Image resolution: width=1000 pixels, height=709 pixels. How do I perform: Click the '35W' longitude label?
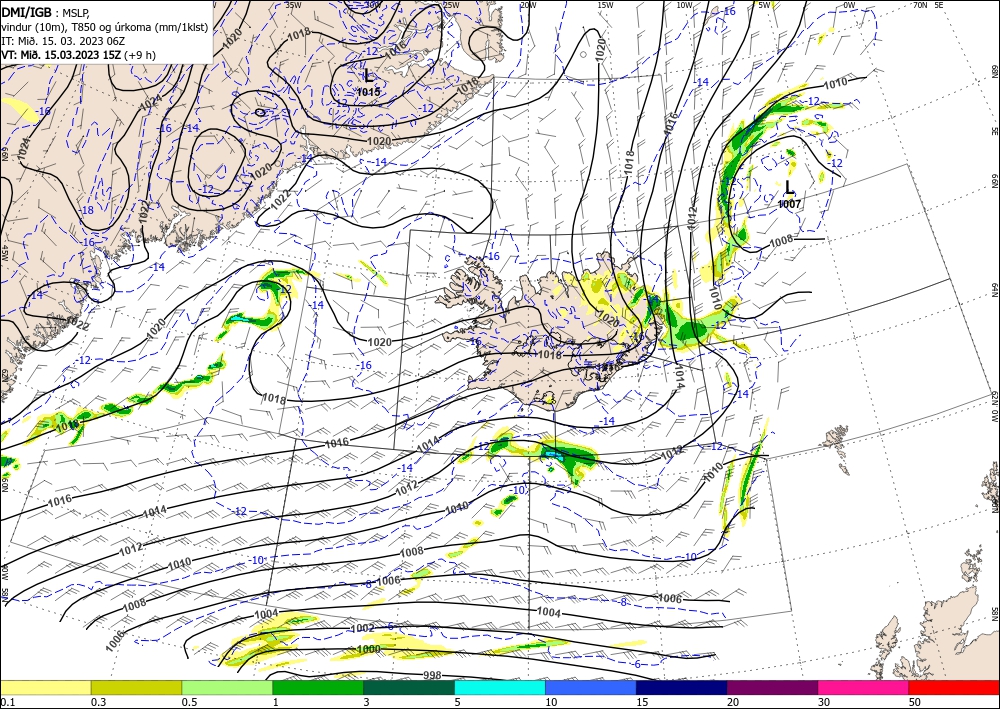coord(293,5)
